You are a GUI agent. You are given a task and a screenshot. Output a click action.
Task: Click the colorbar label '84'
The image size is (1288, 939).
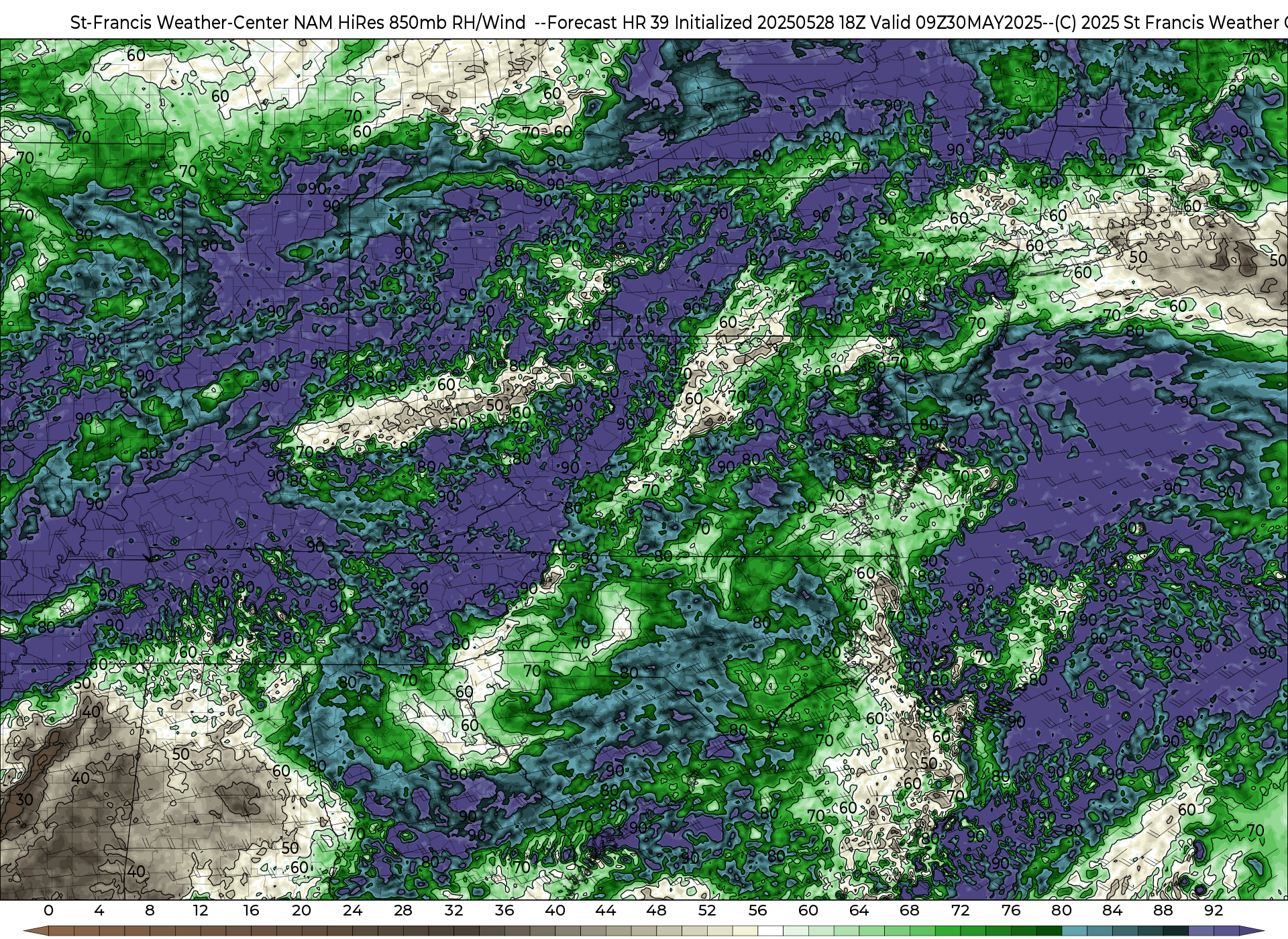[1112, 910]
